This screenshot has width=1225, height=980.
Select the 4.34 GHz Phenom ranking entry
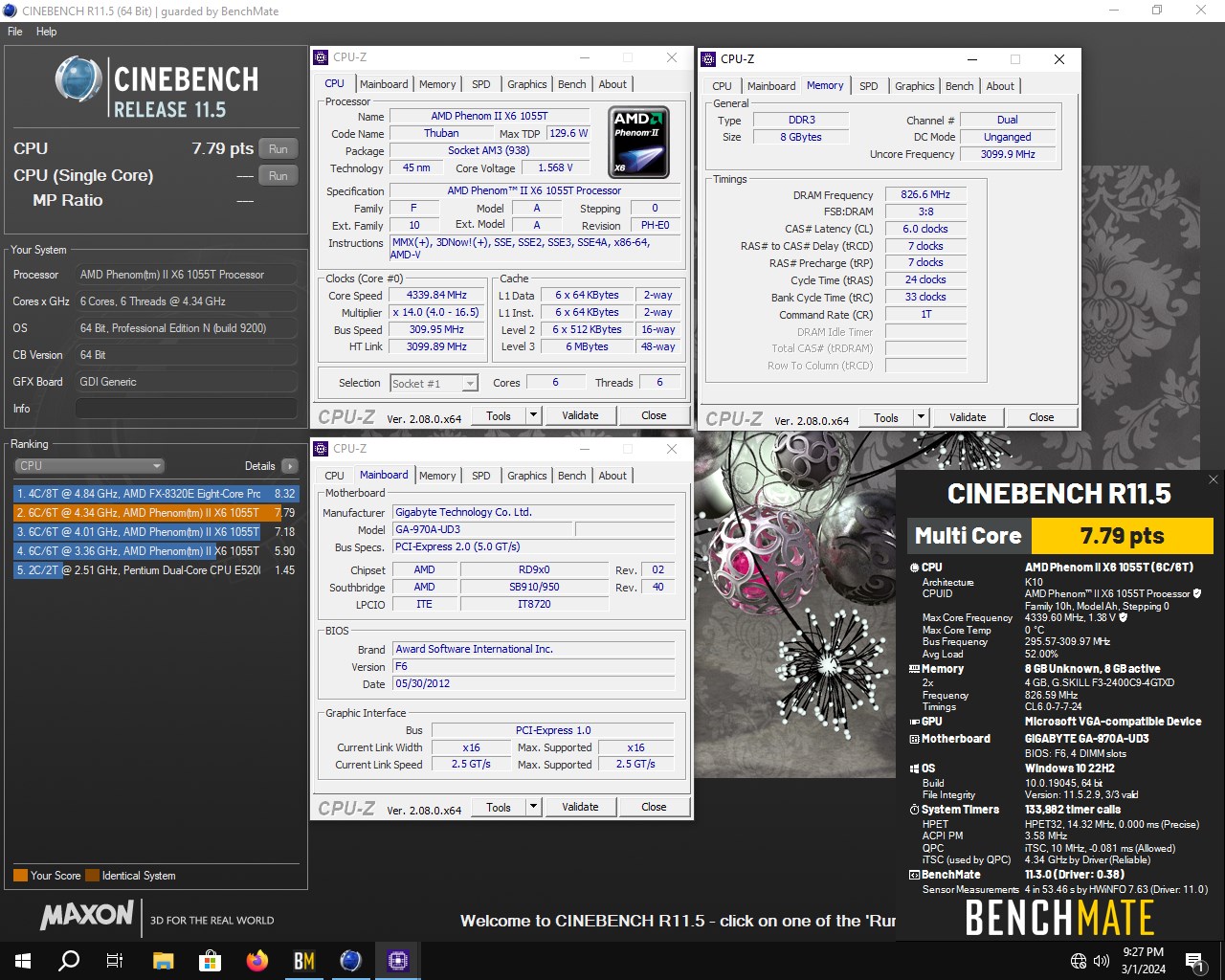156,513
